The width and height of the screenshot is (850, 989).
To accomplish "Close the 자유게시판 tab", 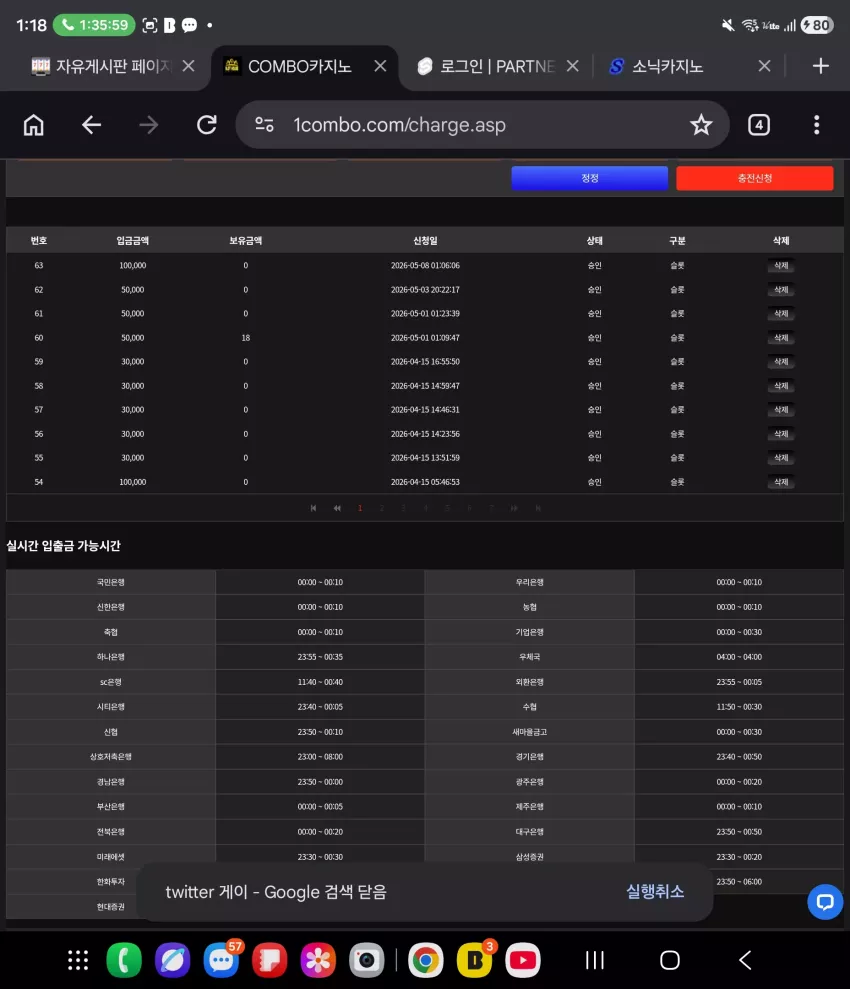I will click(188, 66).
